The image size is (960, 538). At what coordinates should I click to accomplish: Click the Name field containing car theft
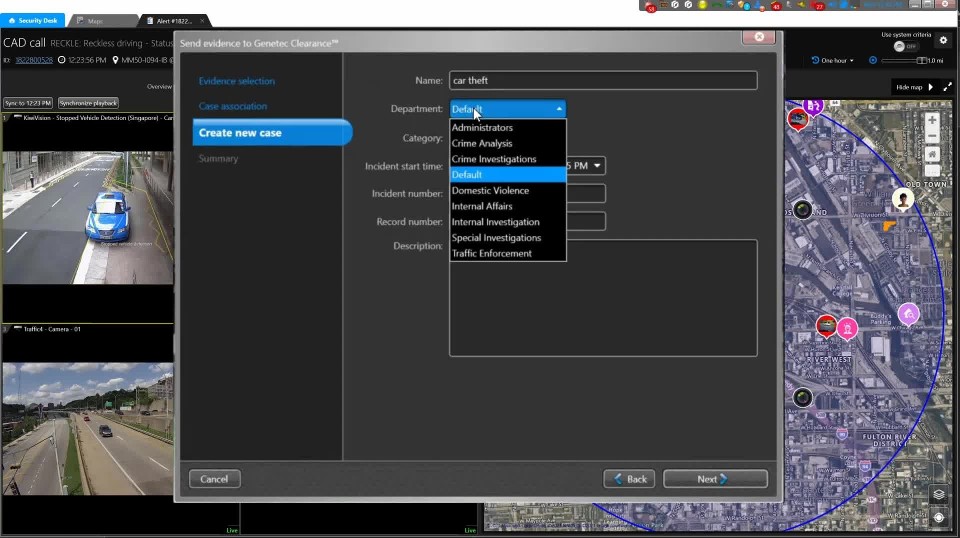pyautogui.click(x=603, y=80)
